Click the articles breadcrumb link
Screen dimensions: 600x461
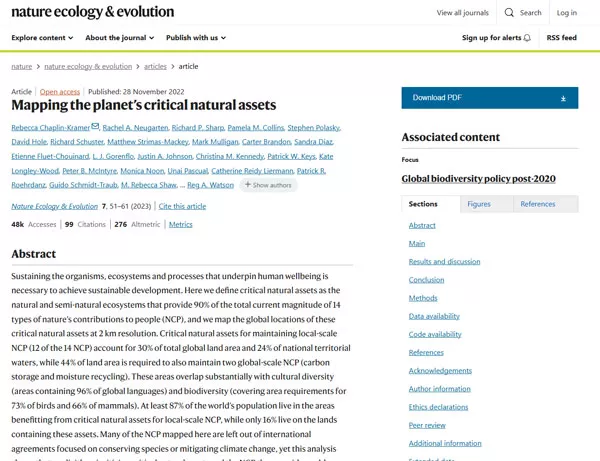[155, 66]
